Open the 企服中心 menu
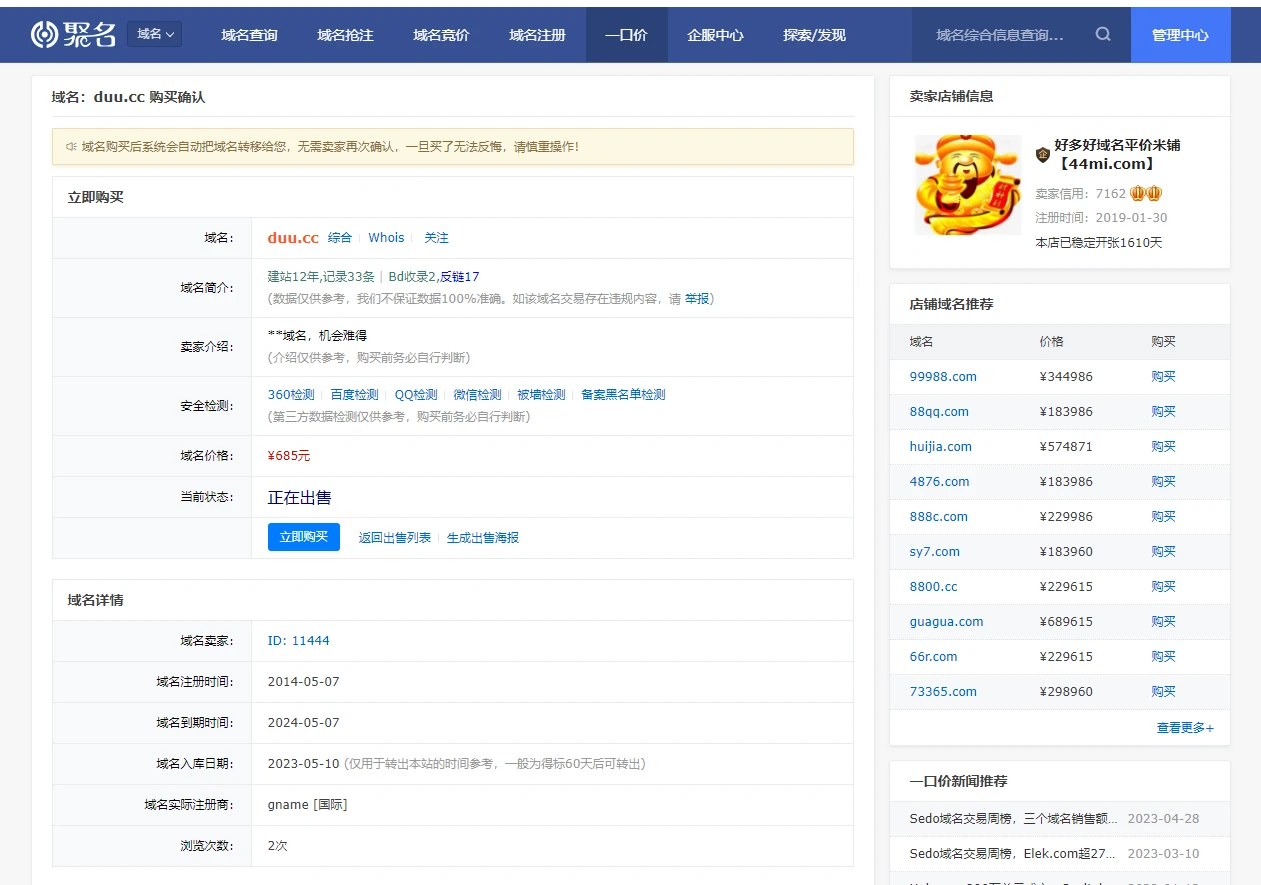The width and height of the screenshot is (1261, 885). 715,35
